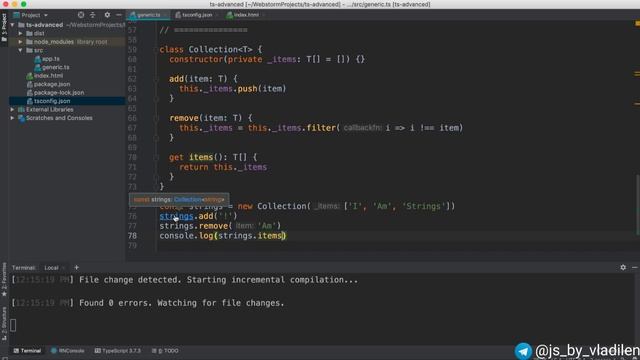
Task: Toggle the Structure side tool window button
Action: click(x=4, y=323)
